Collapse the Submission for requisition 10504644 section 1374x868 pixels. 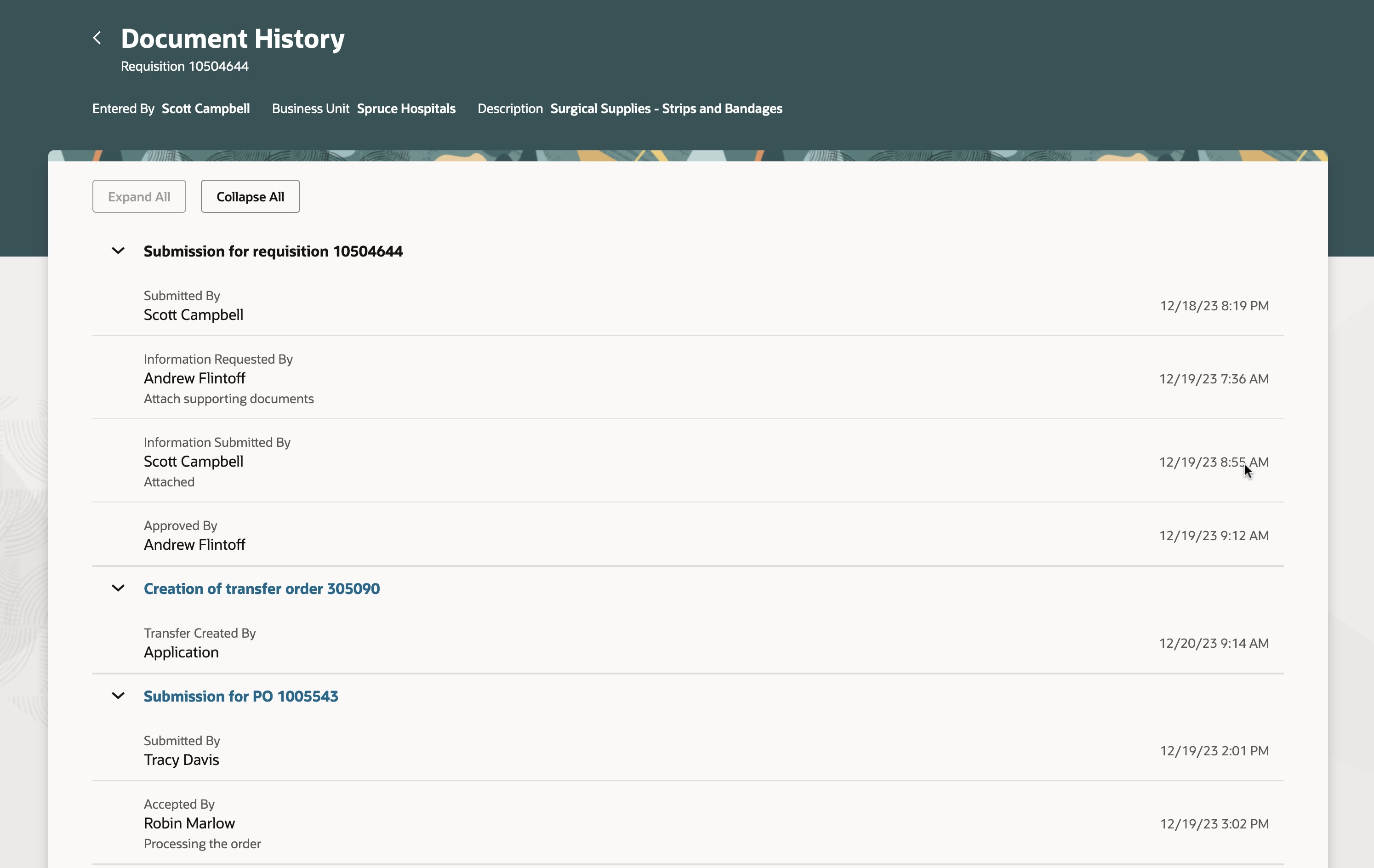pos(118,251)
